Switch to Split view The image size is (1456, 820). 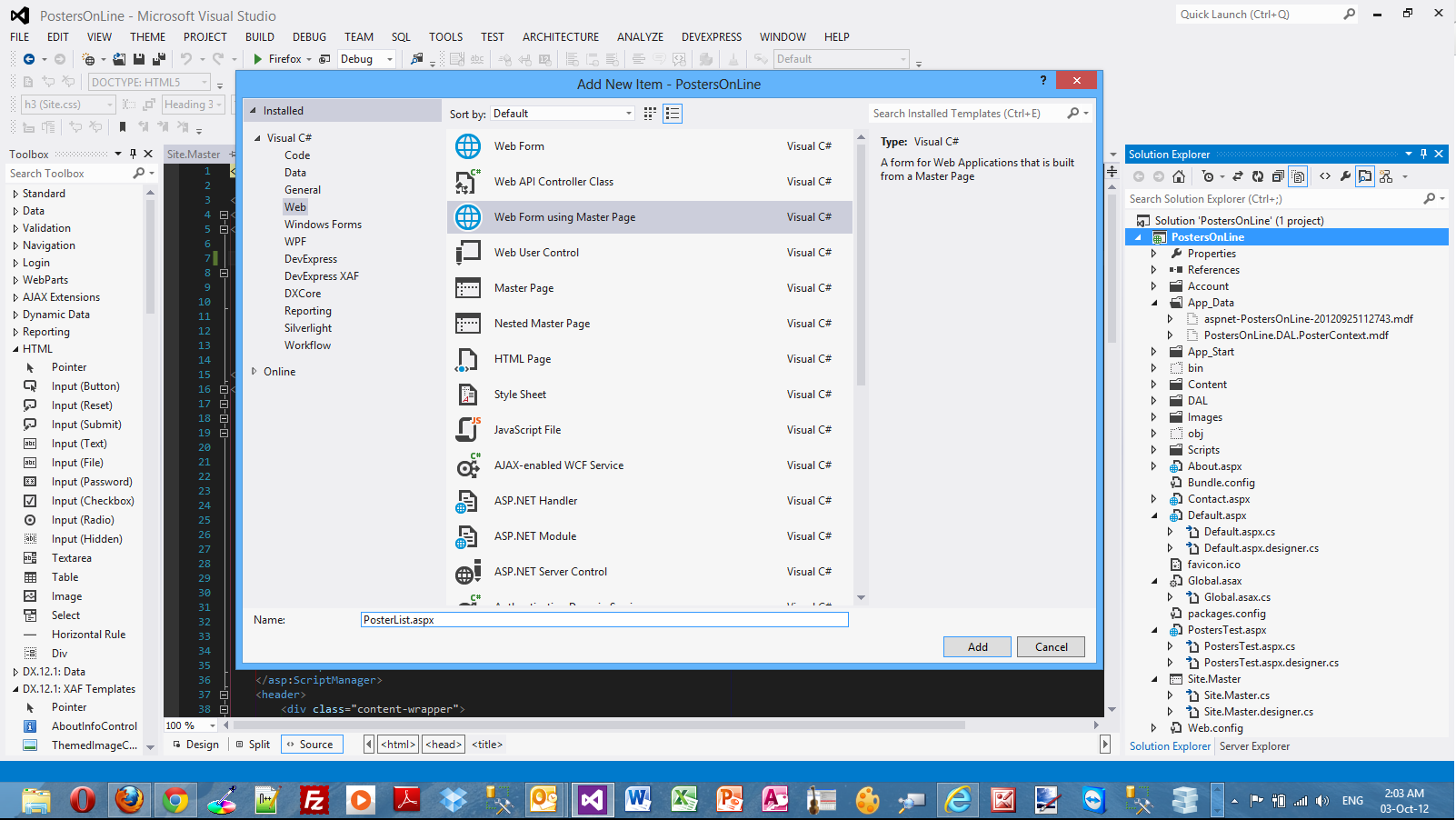pyautogui.click(x=253, y=745)
